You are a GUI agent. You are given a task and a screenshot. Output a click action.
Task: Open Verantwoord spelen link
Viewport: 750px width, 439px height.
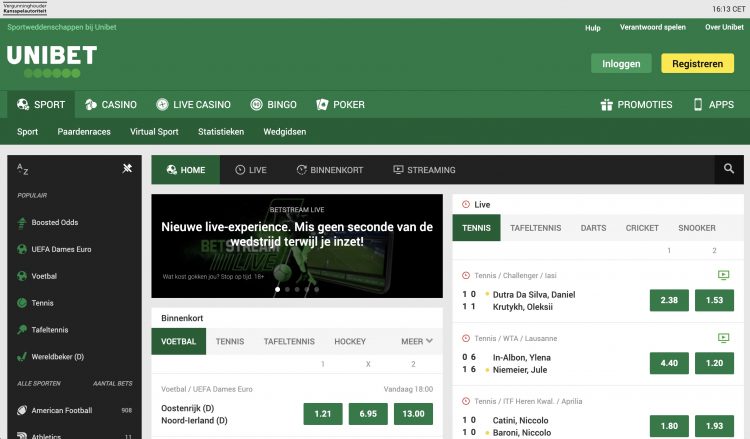(653, 27)
